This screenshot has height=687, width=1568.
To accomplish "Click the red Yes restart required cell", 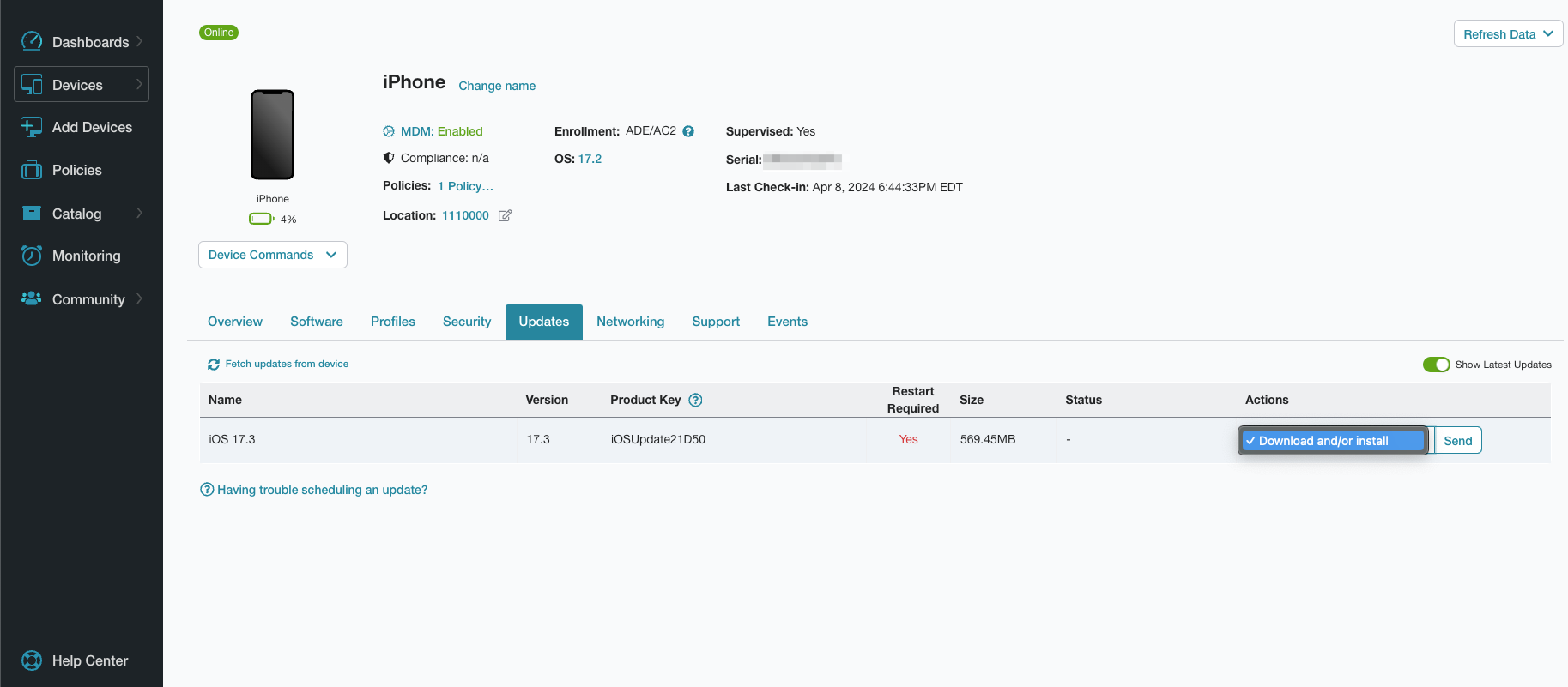I will [908, 439].
